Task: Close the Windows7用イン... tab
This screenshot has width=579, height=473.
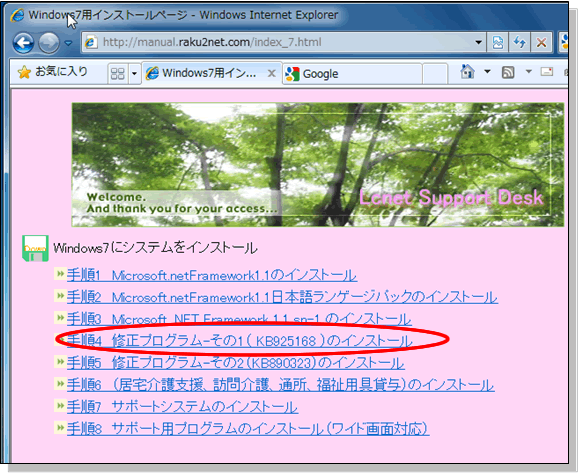Action: 271,73
